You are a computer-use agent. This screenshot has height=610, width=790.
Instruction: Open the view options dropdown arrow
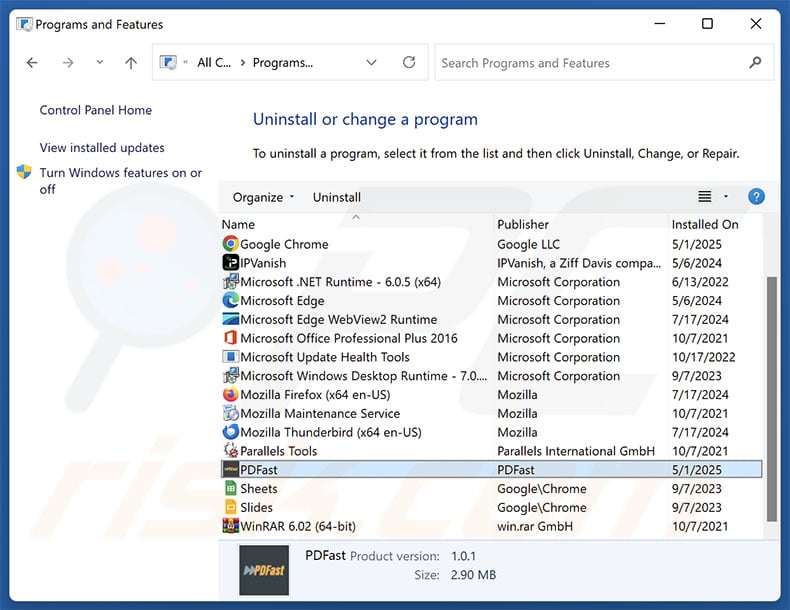[x=726, y=196]
